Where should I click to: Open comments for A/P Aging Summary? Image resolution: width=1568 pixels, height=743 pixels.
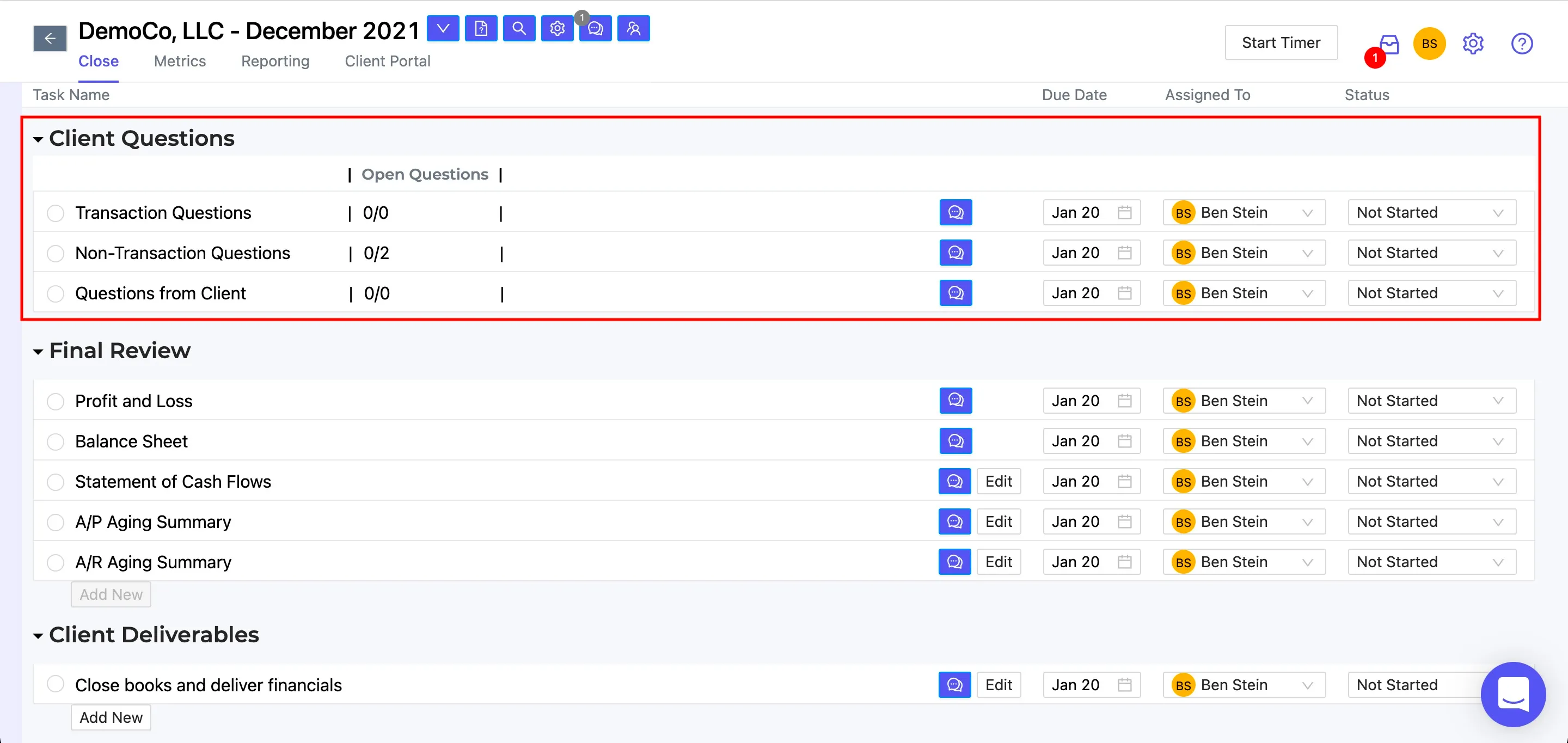point(954,521)
